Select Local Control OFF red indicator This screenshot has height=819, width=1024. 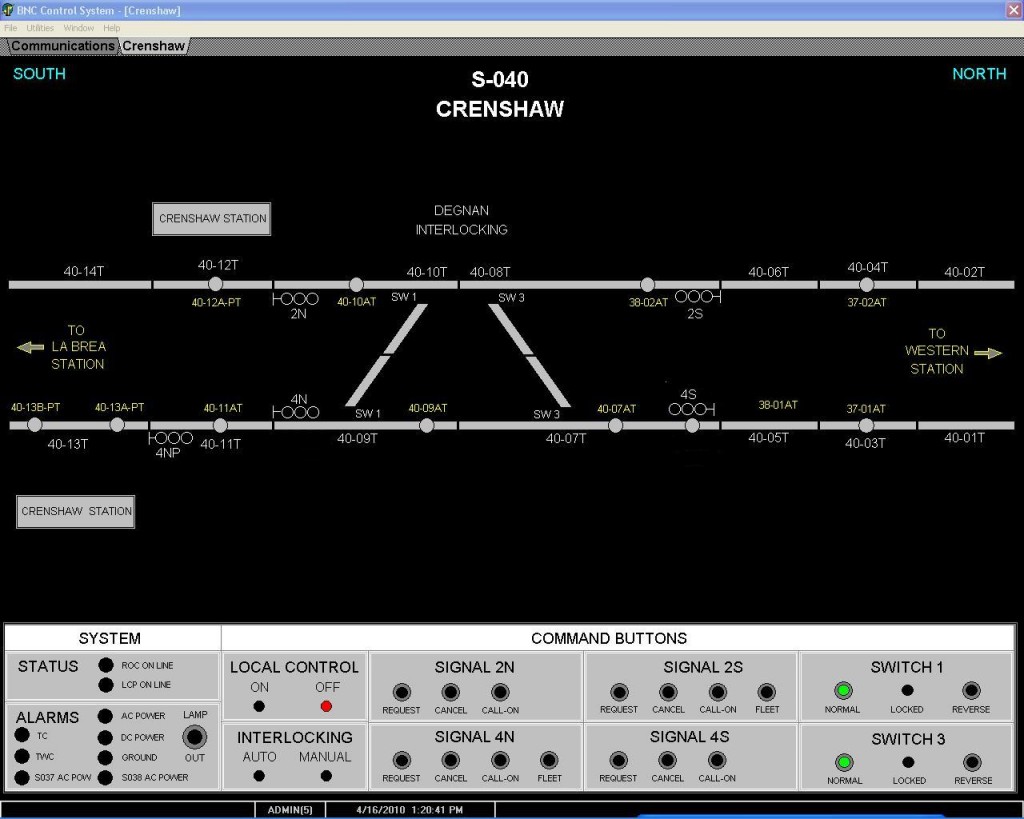326,706
